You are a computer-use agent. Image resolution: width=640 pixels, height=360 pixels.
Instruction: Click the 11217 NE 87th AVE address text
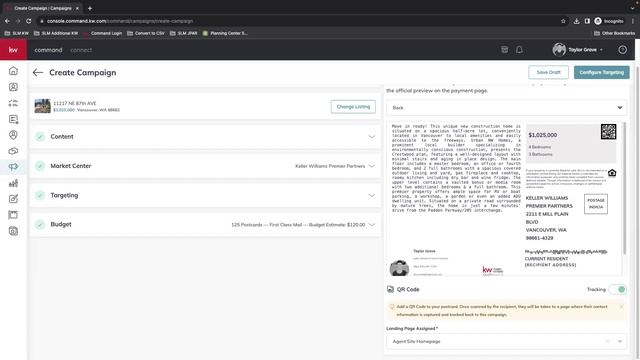coord(75,103)
